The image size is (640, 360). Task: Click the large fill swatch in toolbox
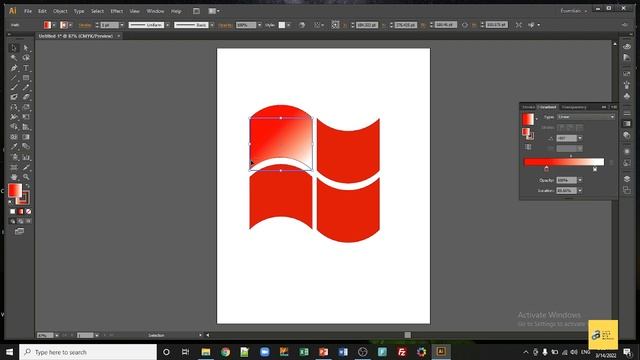[15, 190]
